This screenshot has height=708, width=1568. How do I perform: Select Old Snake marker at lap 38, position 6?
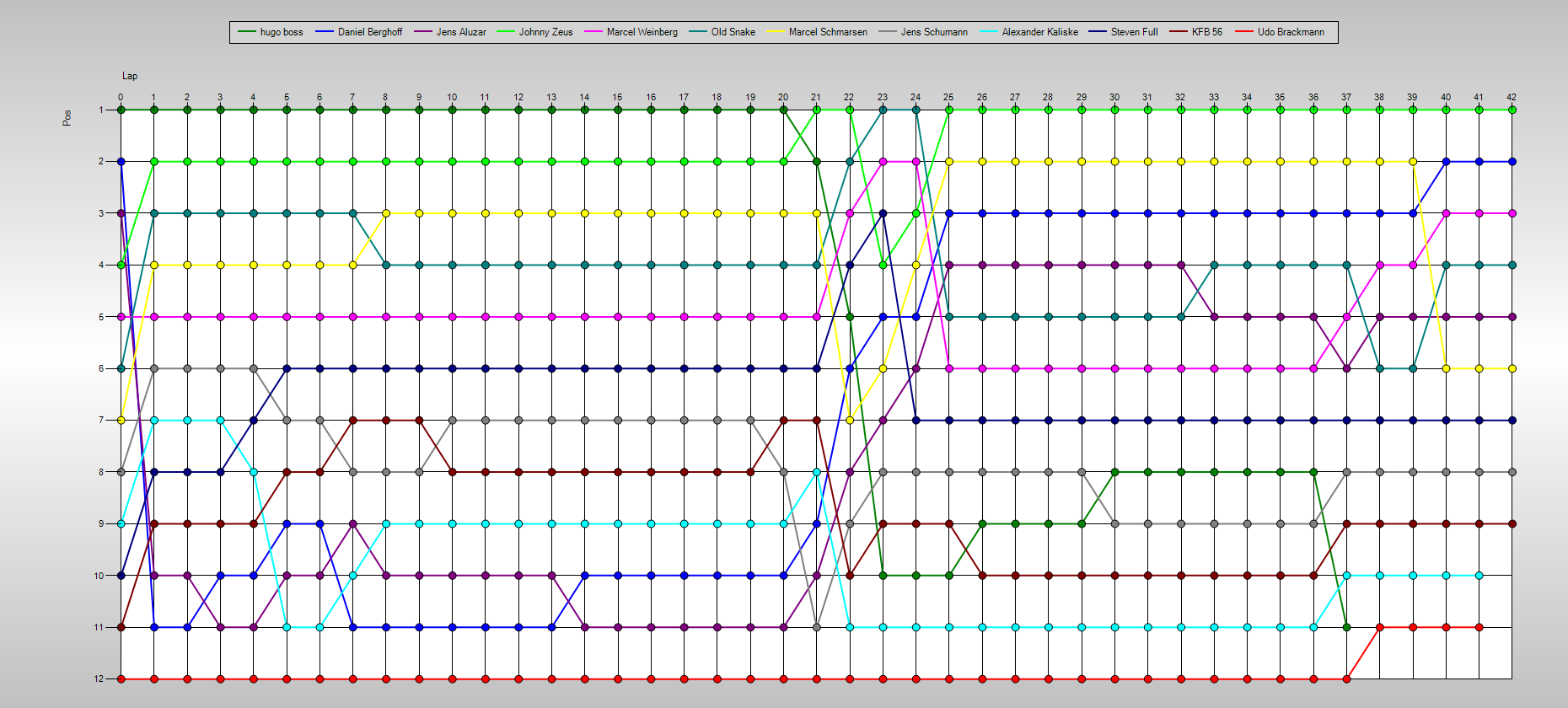click(x=1379, y=368)
